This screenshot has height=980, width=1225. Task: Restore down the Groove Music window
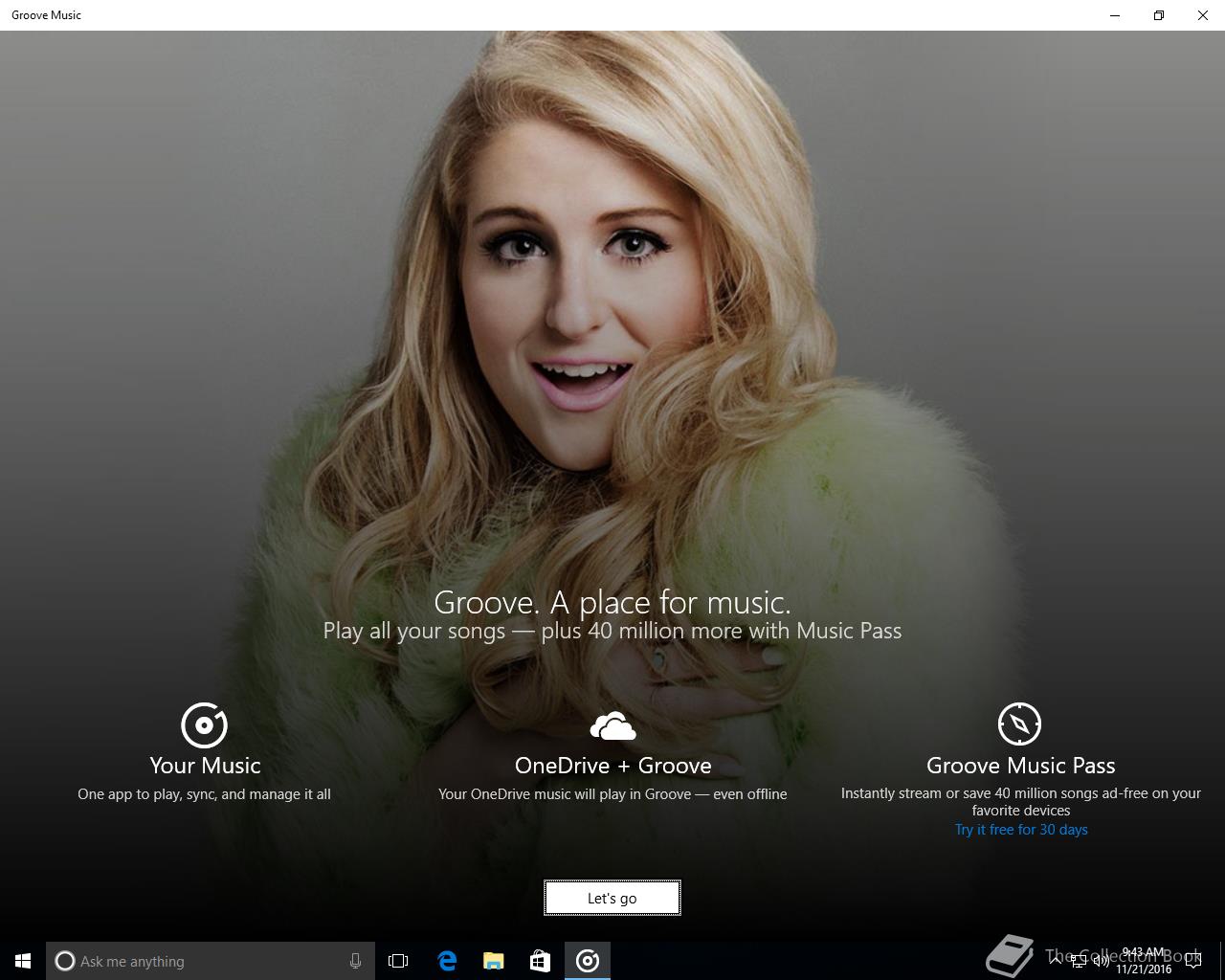1159,15
